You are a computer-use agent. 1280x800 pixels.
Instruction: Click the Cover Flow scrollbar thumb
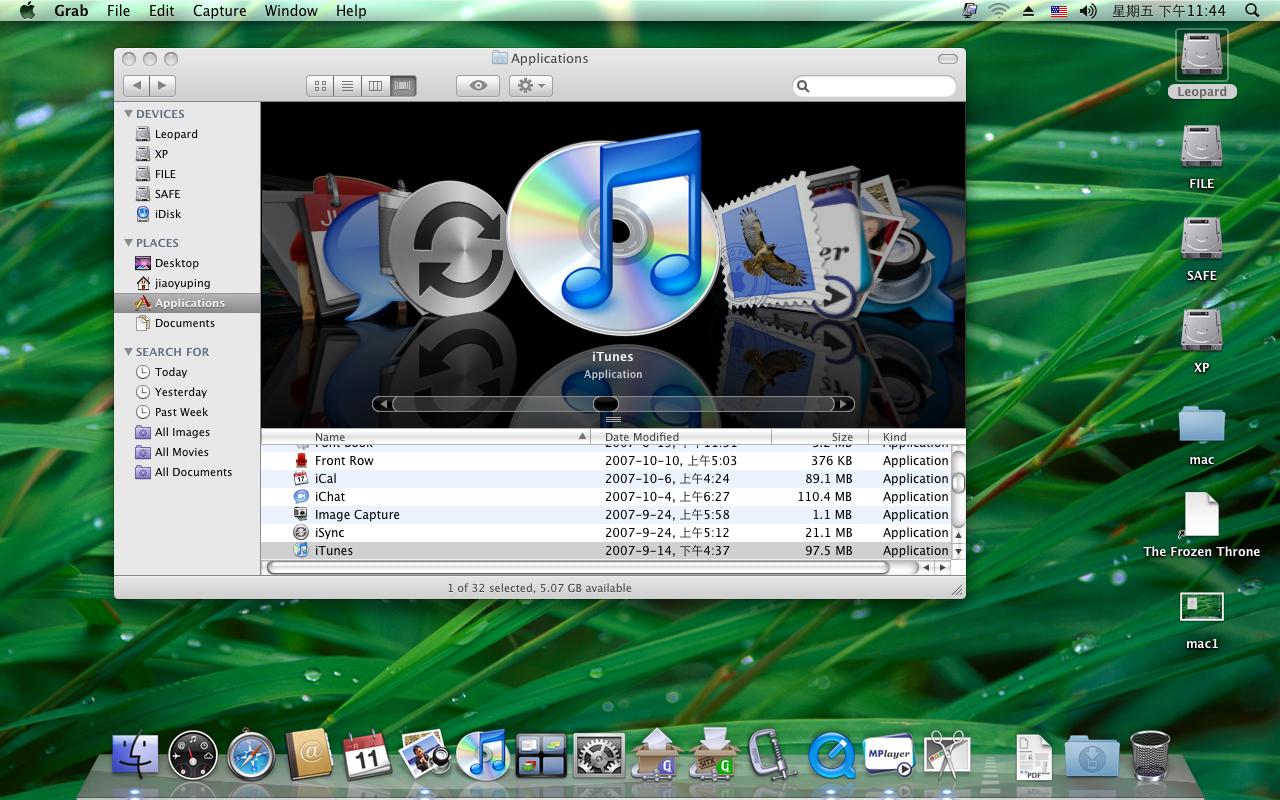606,404
